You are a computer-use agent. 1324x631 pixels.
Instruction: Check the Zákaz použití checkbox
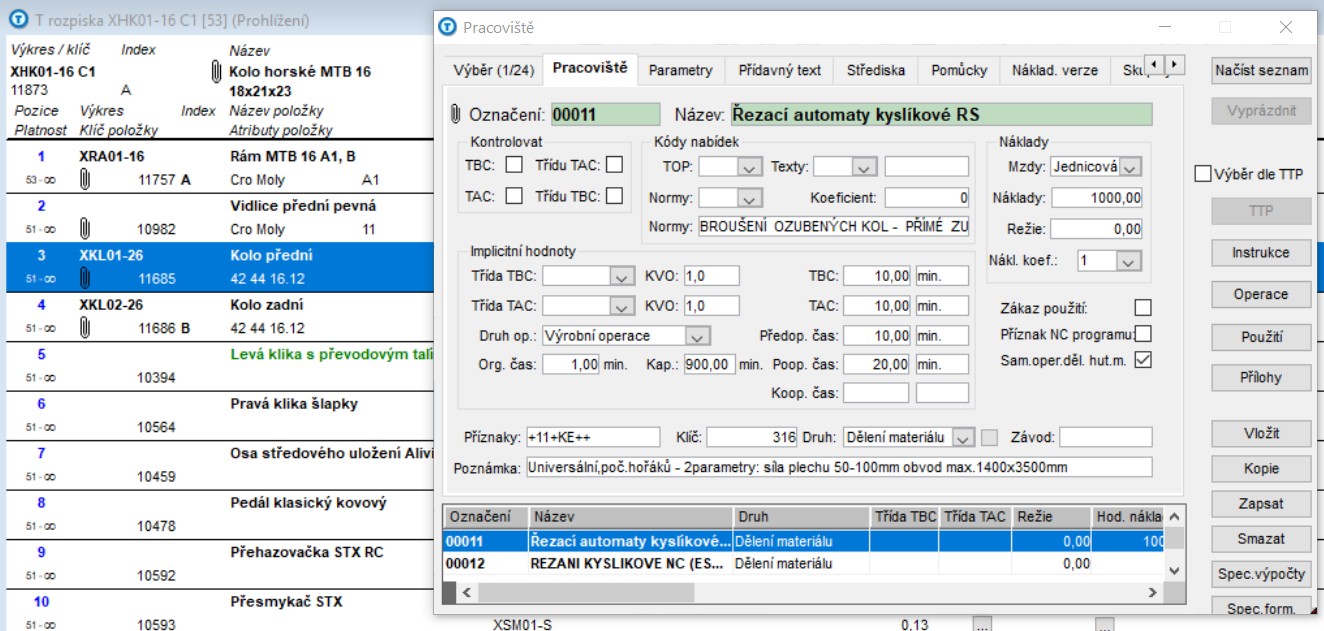click(x=1143, y=307)
